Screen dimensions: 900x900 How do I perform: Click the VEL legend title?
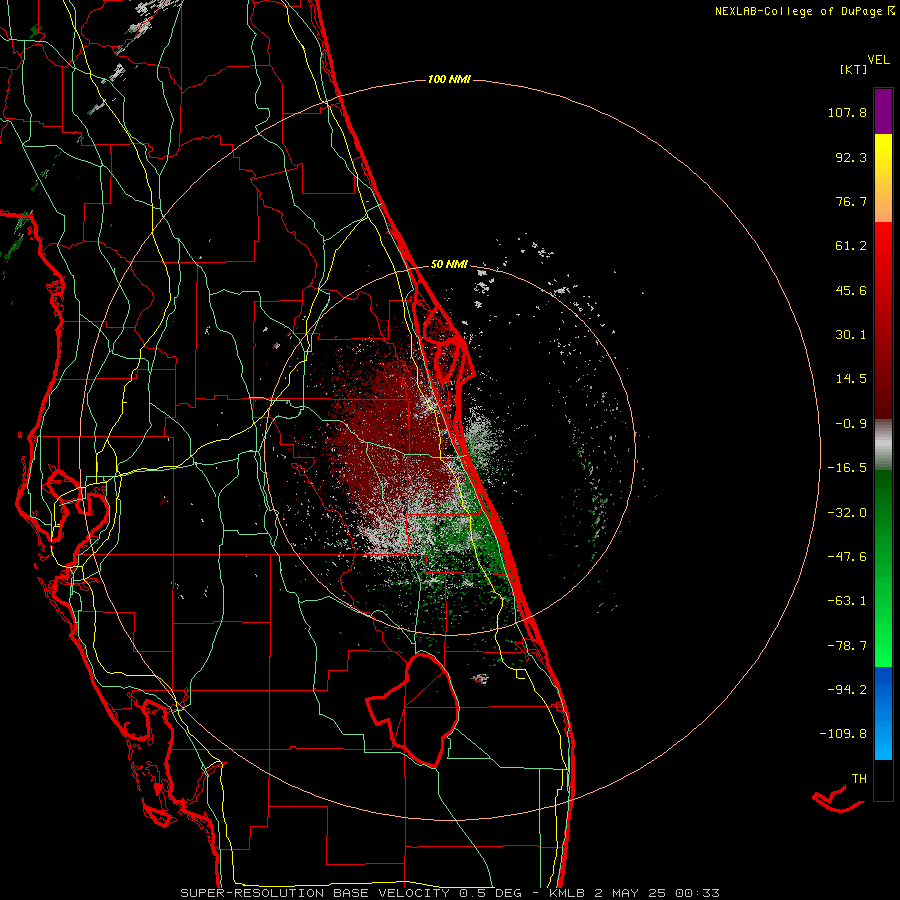click(878, 60)
